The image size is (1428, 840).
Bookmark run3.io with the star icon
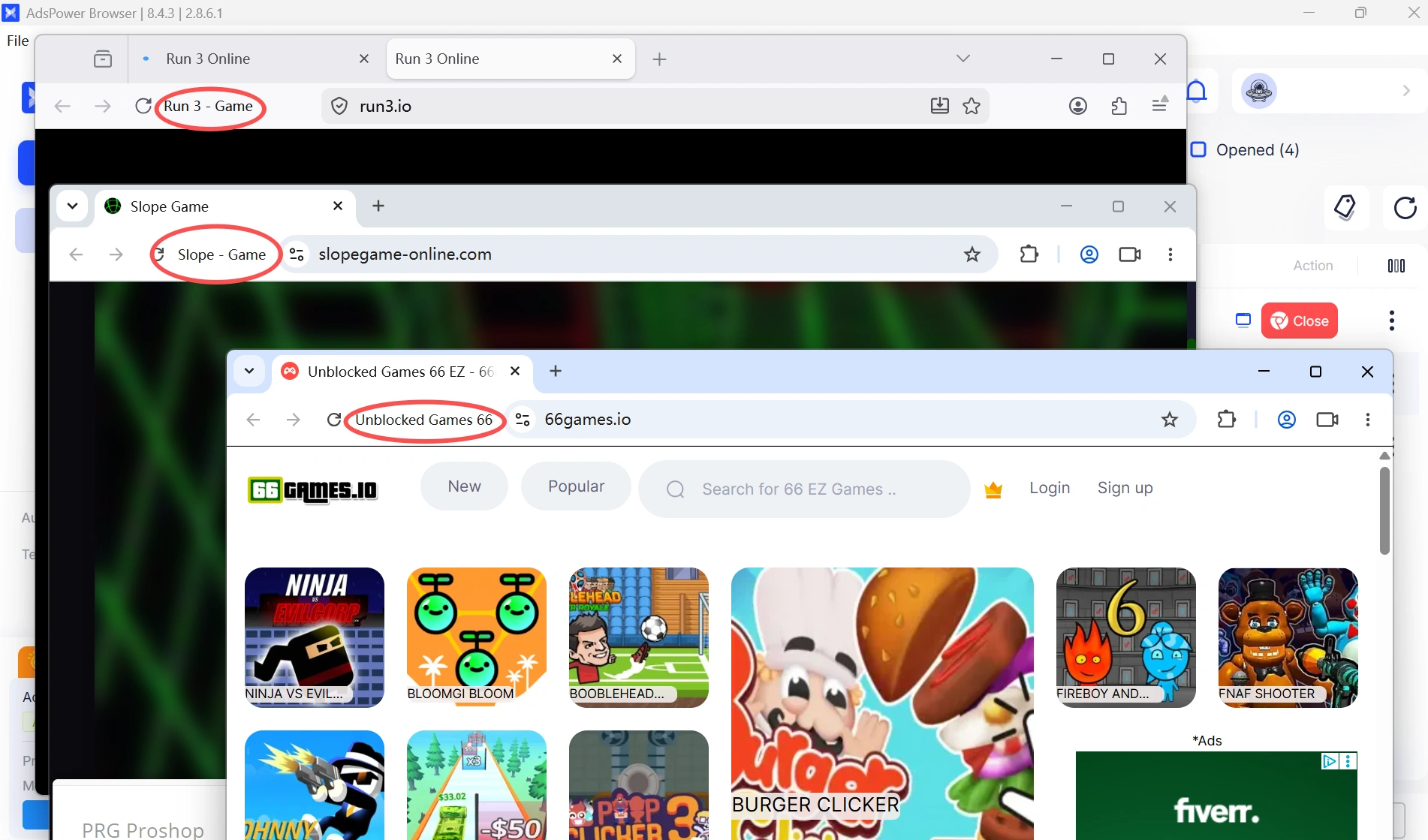coord(972,106)
